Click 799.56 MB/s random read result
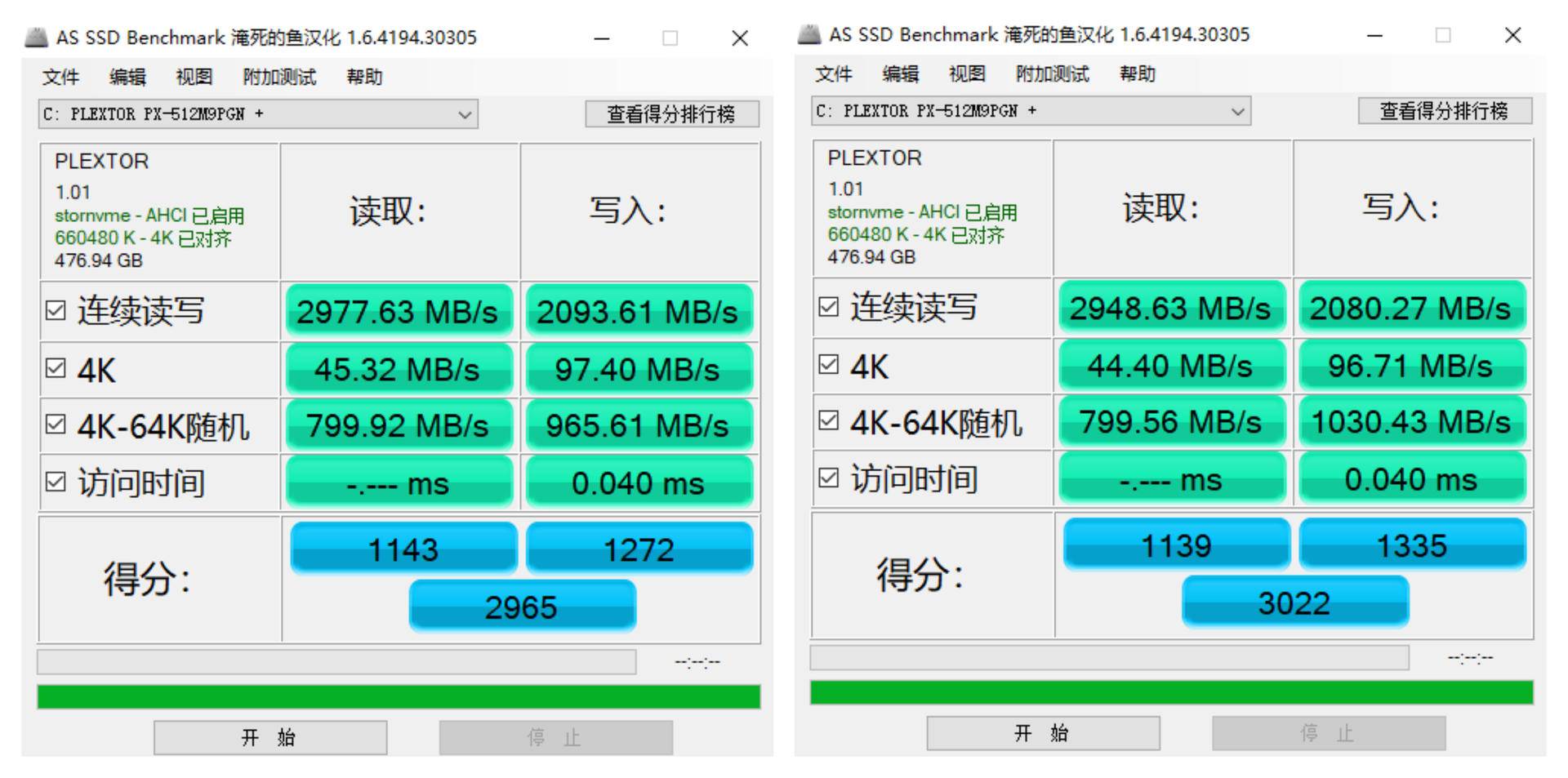This screenshot has width=1568, height=778. [1171, 421]
